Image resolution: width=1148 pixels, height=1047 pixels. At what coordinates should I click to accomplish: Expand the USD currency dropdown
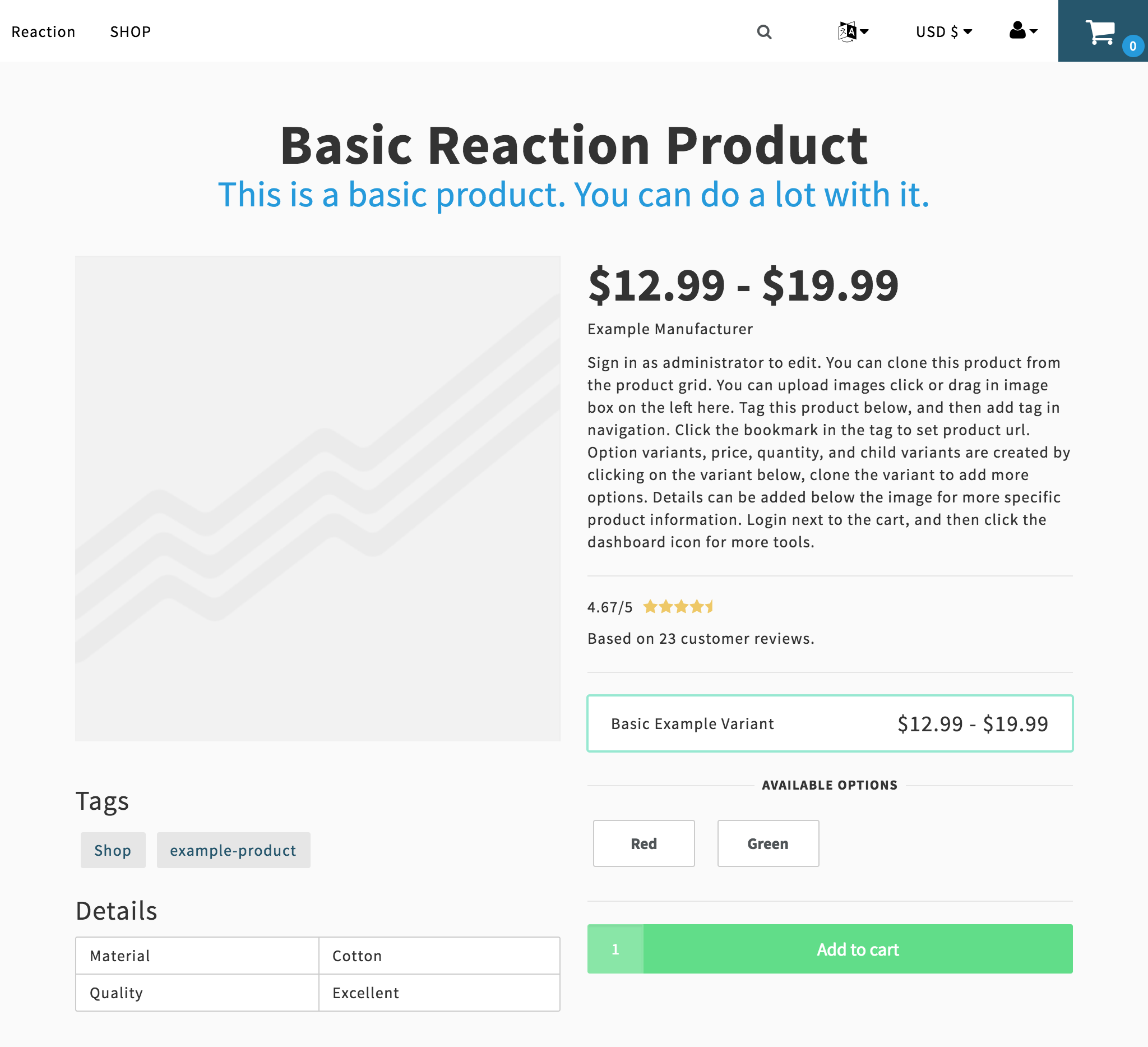[x=944, y=31]
